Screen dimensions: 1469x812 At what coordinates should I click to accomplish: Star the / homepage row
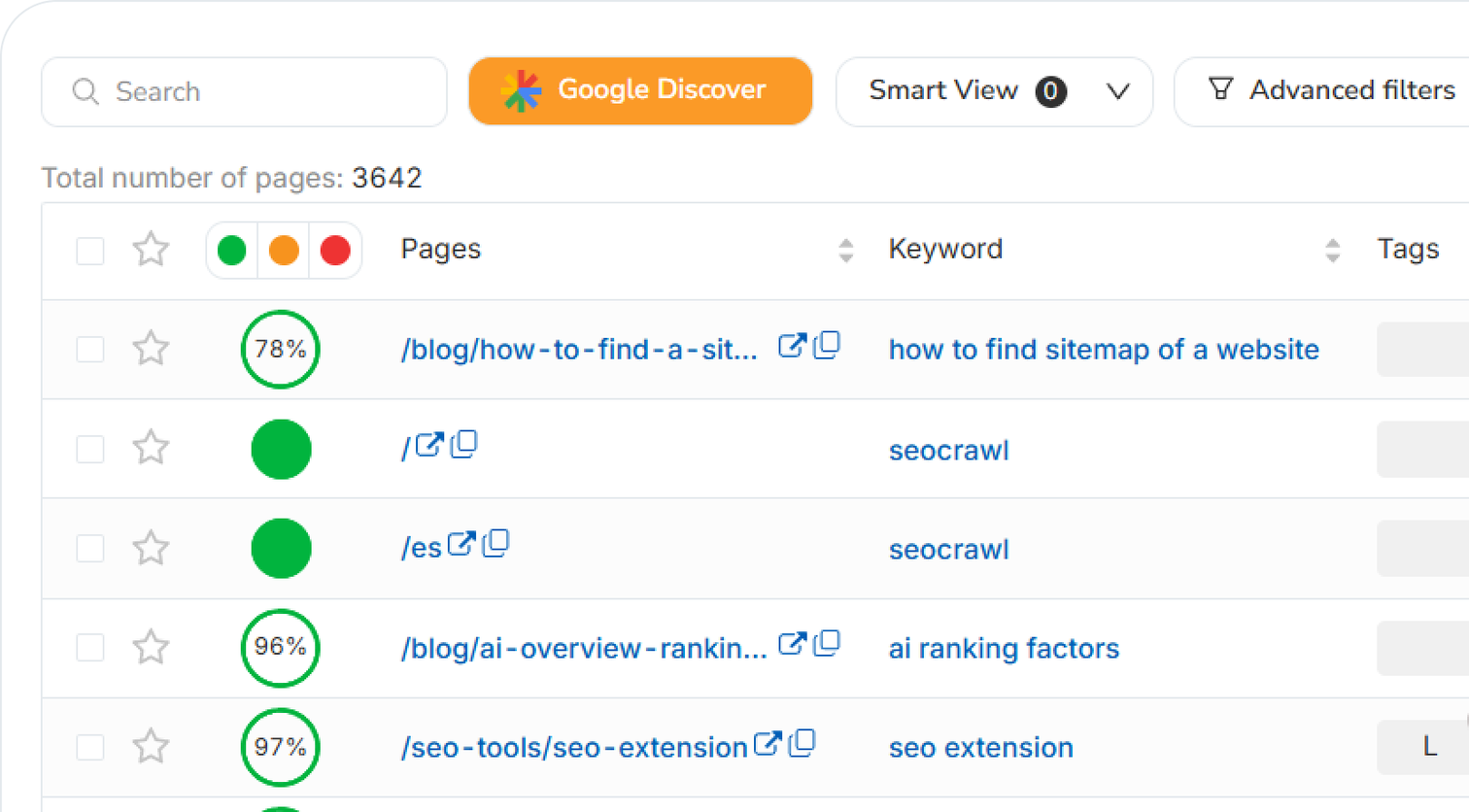[151, 448]
